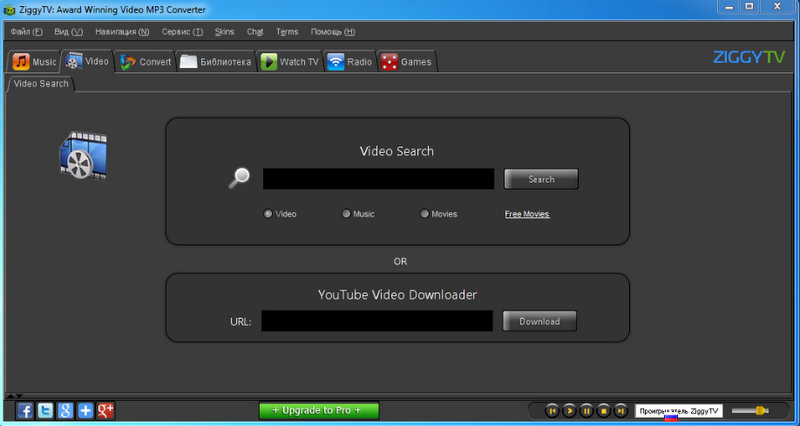
Task: Open the Chat menu
Action: (x=255, y=32)
